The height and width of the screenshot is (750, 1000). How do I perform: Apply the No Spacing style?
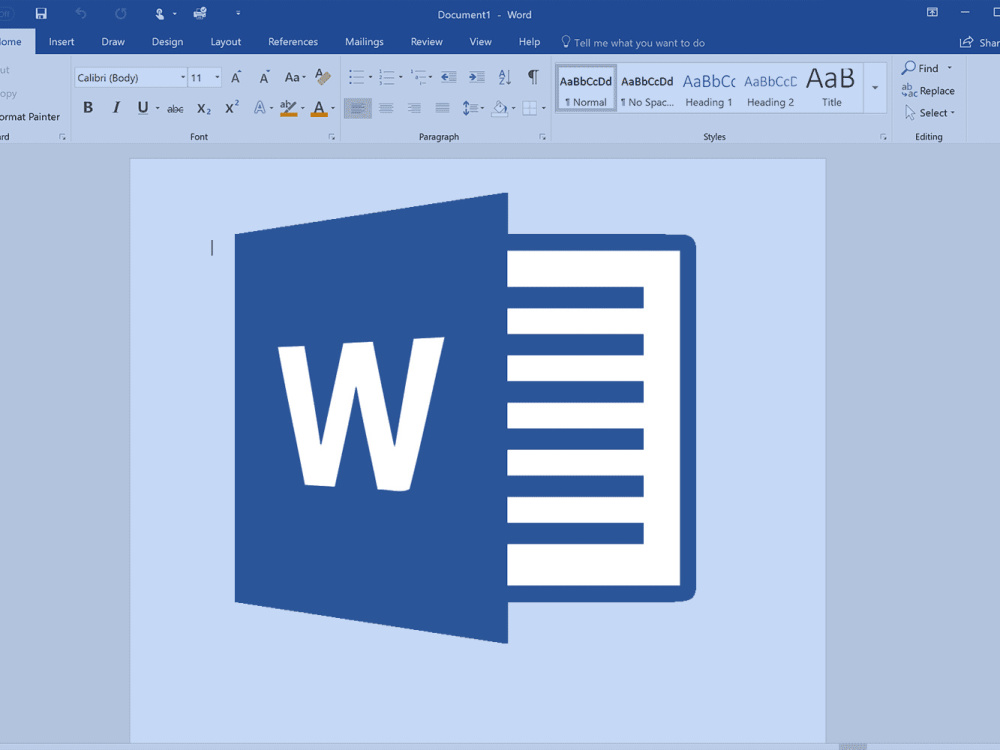coord(647,88)
